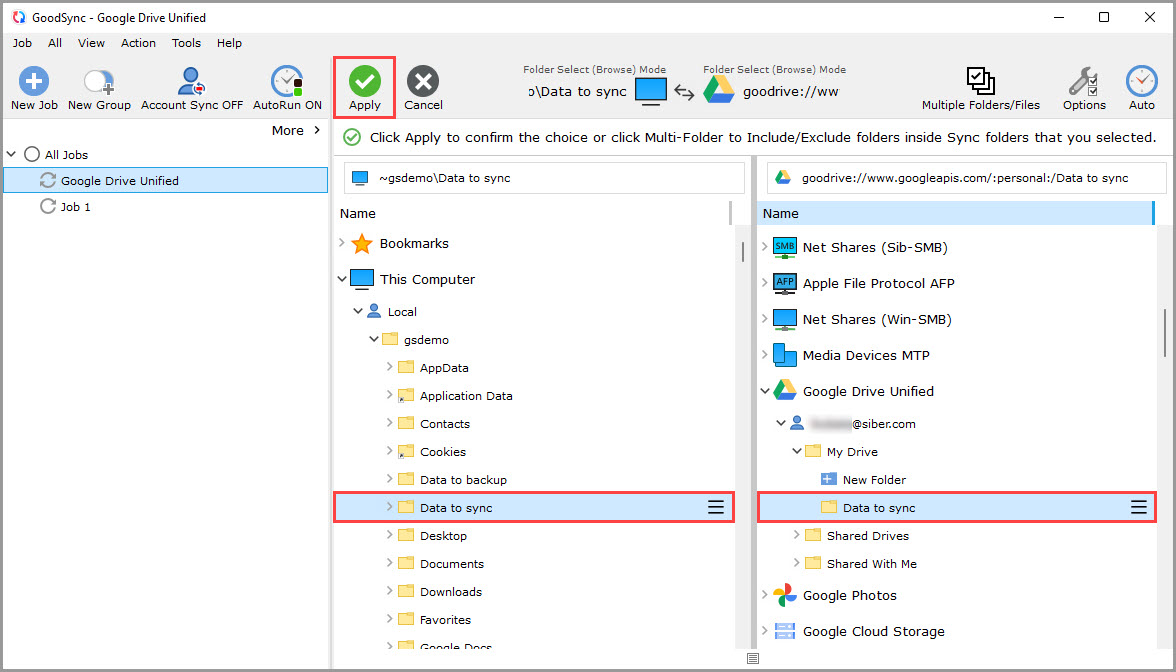Open the View menu

tap(92, 43)
